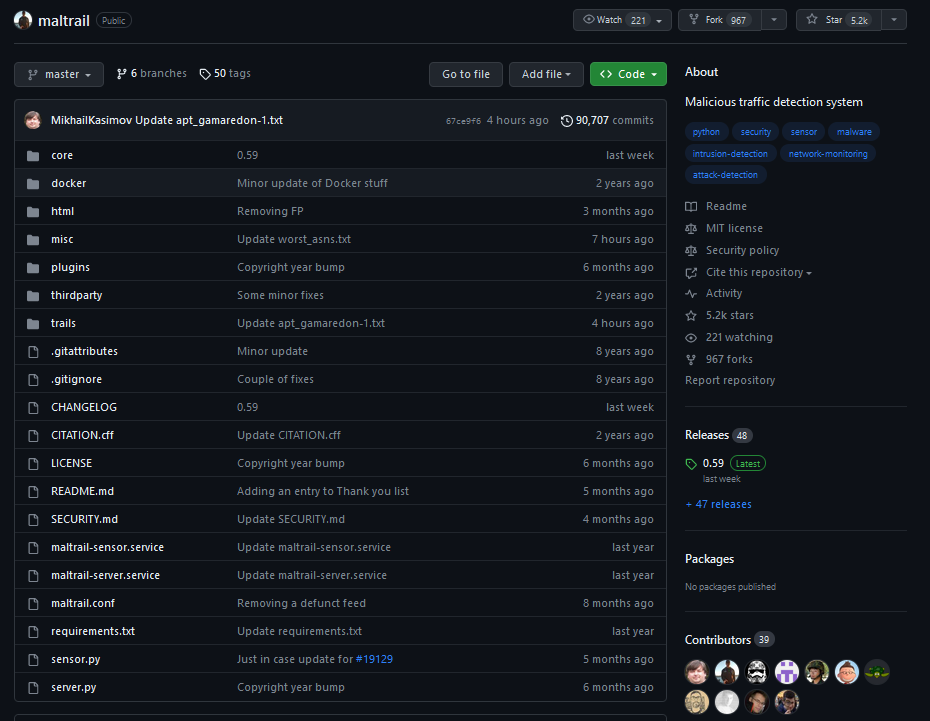
Task: Open the dropdown arrow next to Fork
Action: tap(774, 20)
